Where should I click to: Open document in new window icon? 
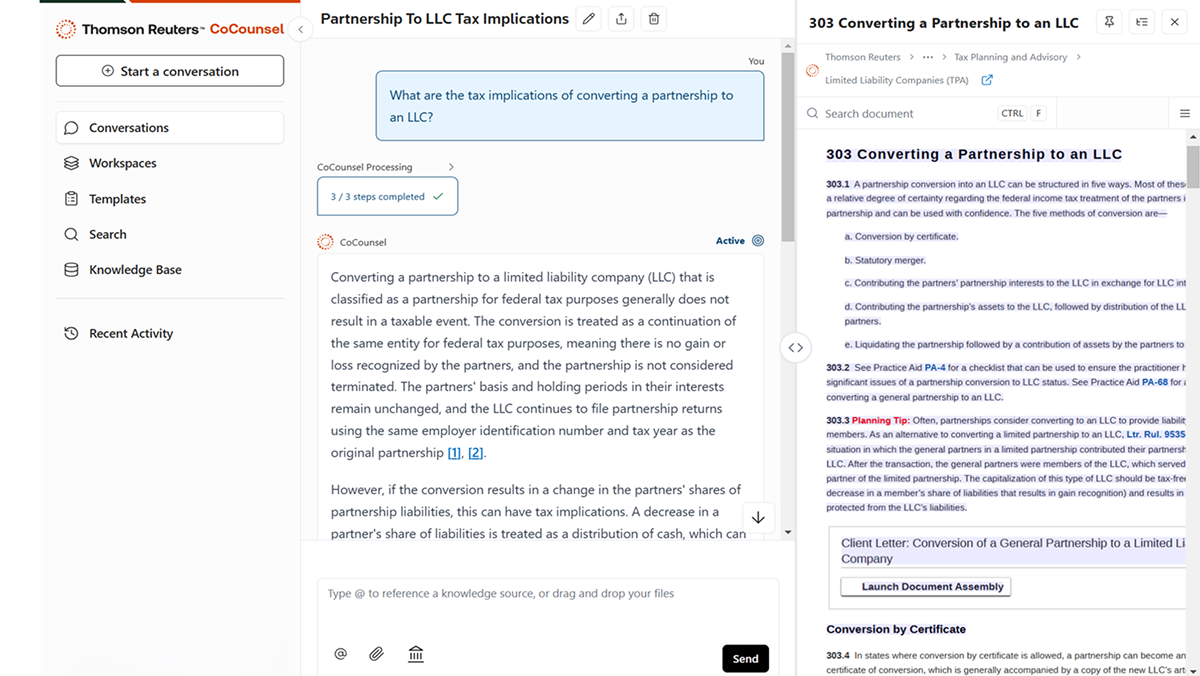click(987, 80)
